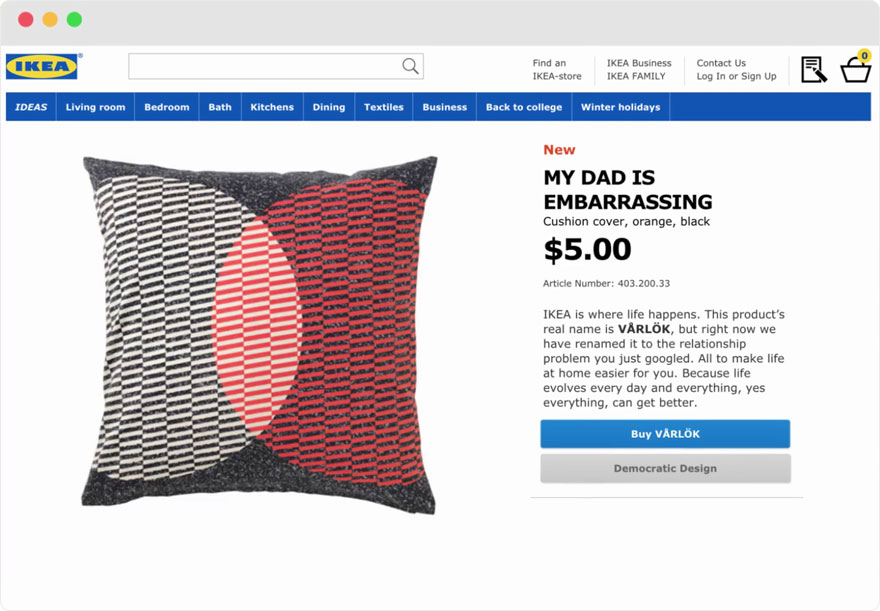This screenshot has width=880, height=611.
Task: Open the Kitchens navigation tab
Action: coord(272,107)
